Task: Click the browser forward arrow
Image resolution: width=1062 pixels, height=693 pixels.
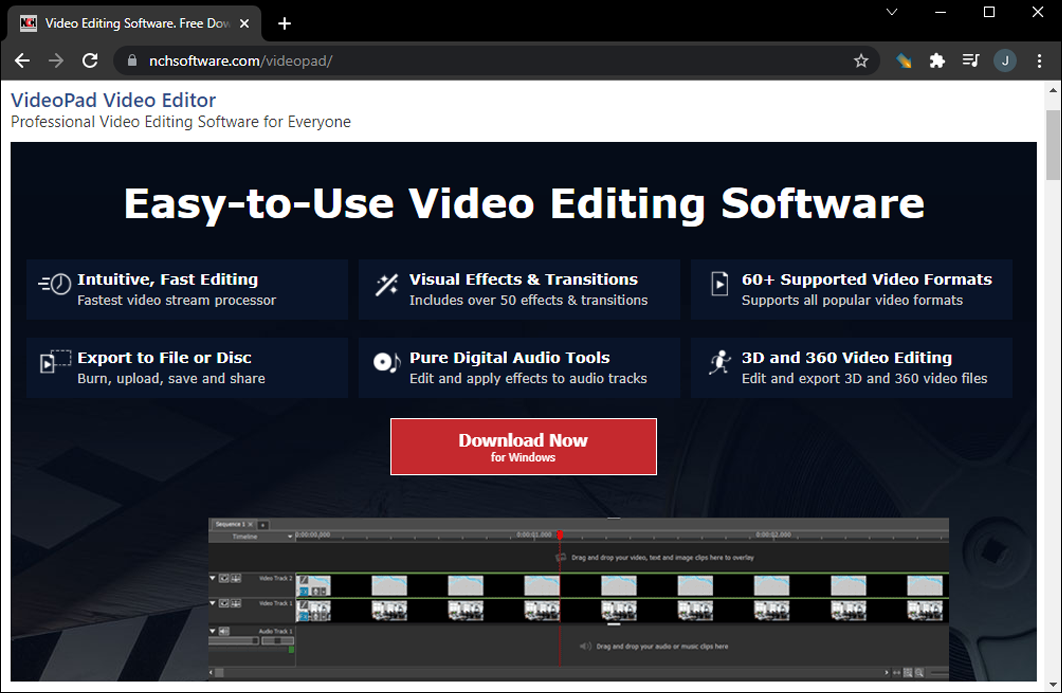Action: (56, 61)
